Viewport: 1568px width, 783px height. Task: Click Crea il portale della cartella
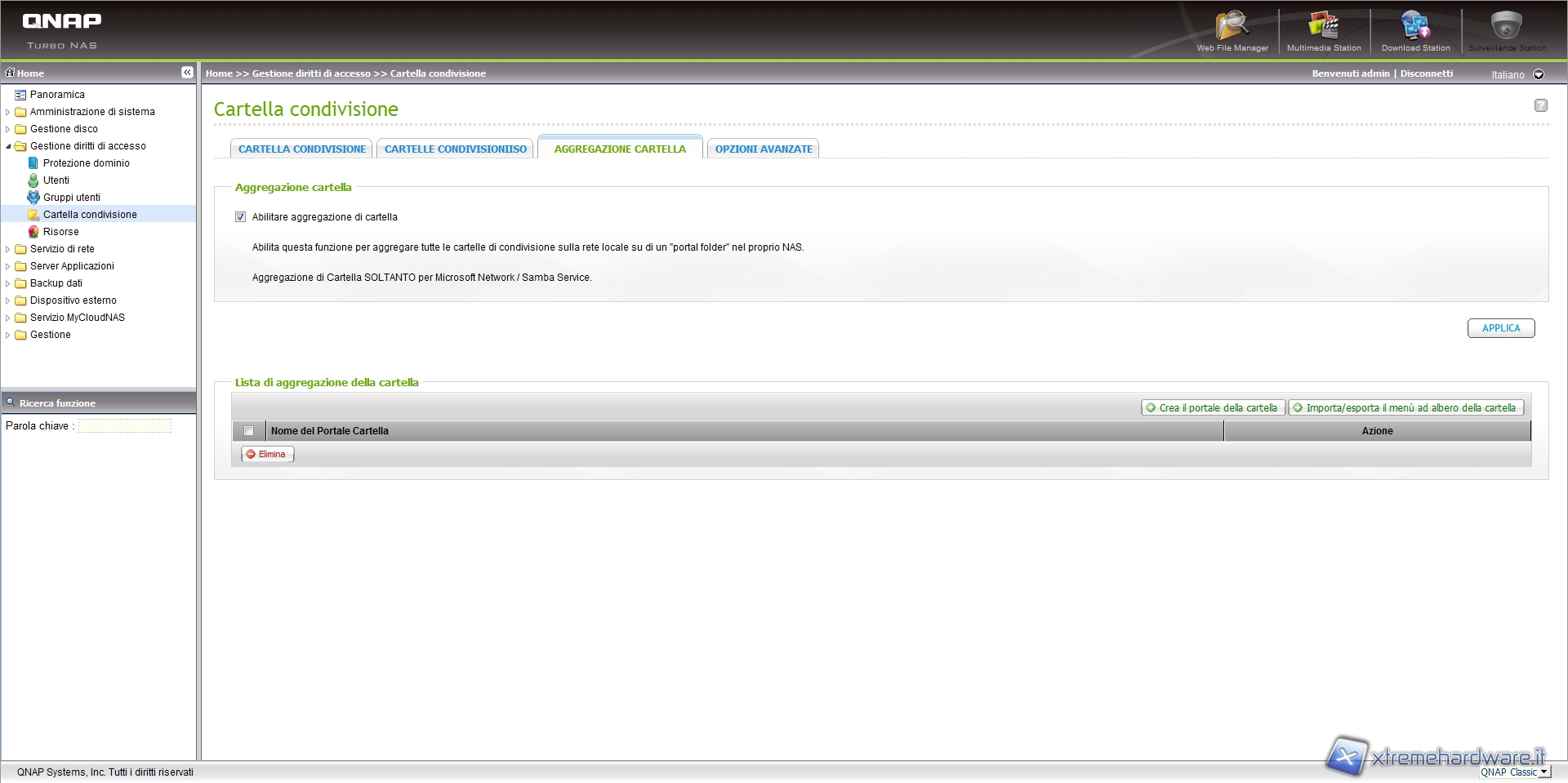[1212, 408]
